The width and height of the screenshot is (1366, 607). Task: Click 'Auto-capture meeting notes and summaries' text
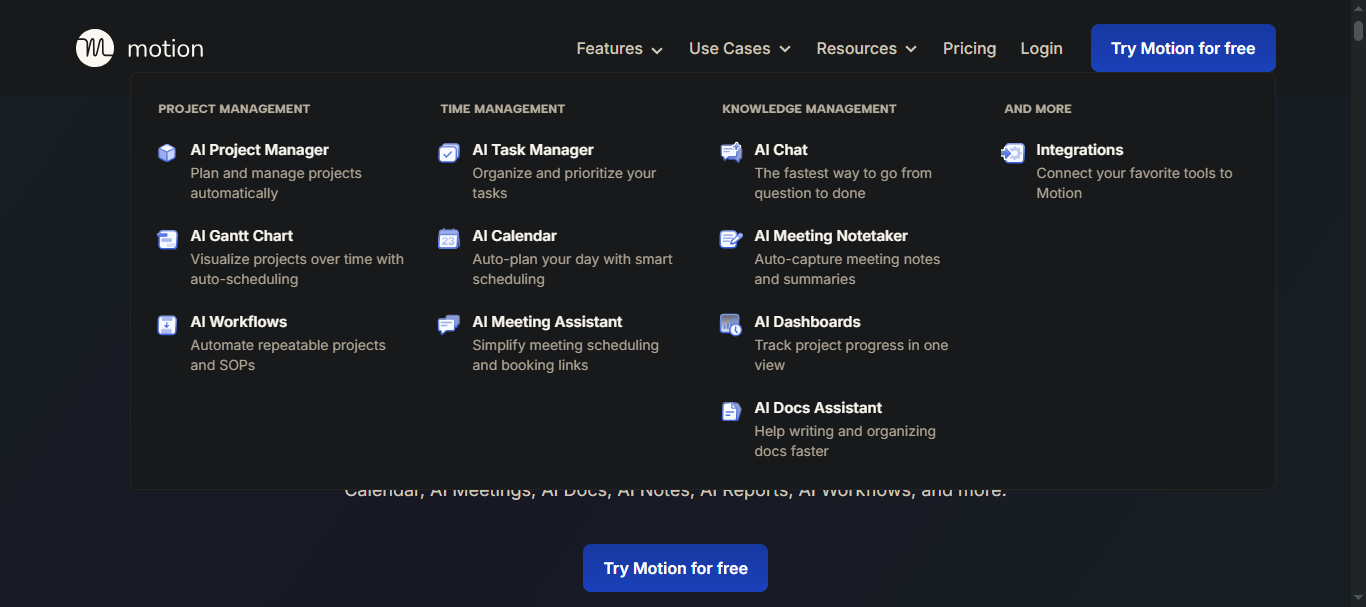tap(847, 269)
